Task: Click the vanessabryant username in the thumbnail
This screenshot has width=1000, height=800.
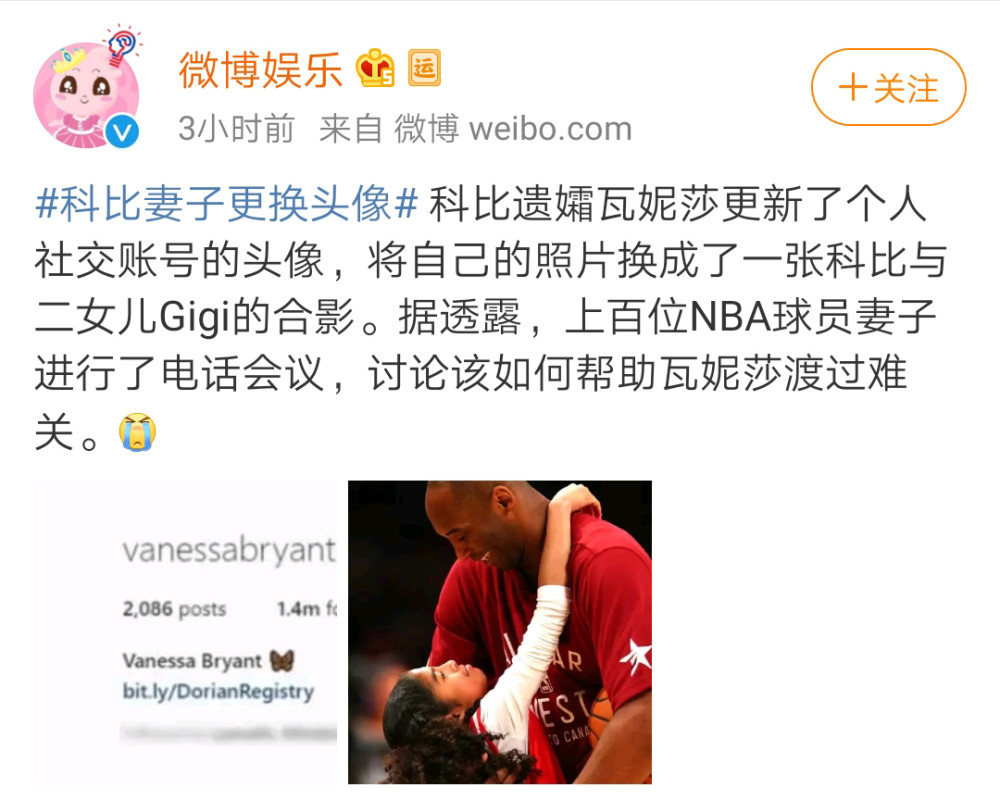Action: [x=228, y=550]
